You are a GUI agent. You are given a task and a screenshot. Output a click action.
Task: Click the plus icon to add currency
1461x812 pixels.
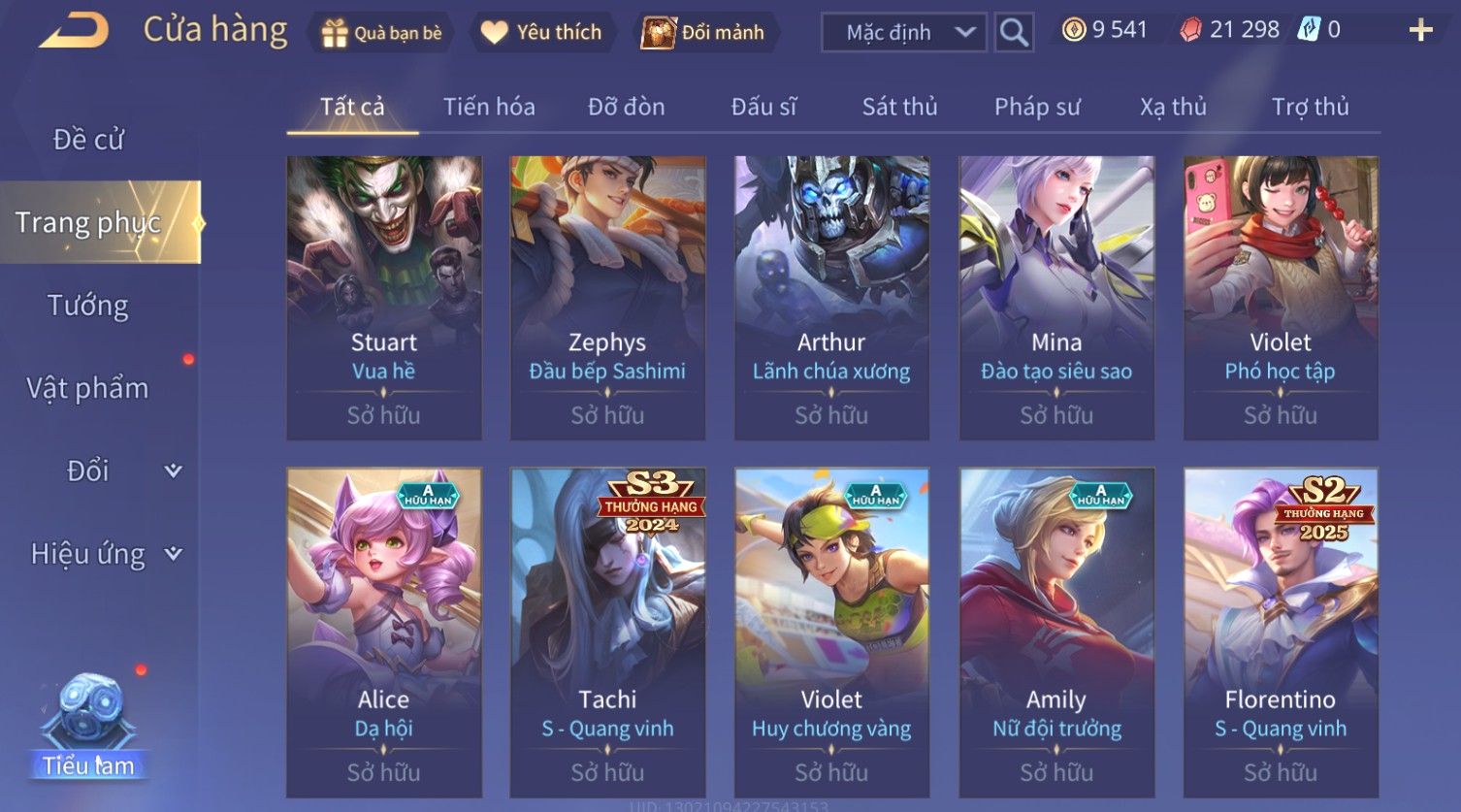tap(1420, 30)
